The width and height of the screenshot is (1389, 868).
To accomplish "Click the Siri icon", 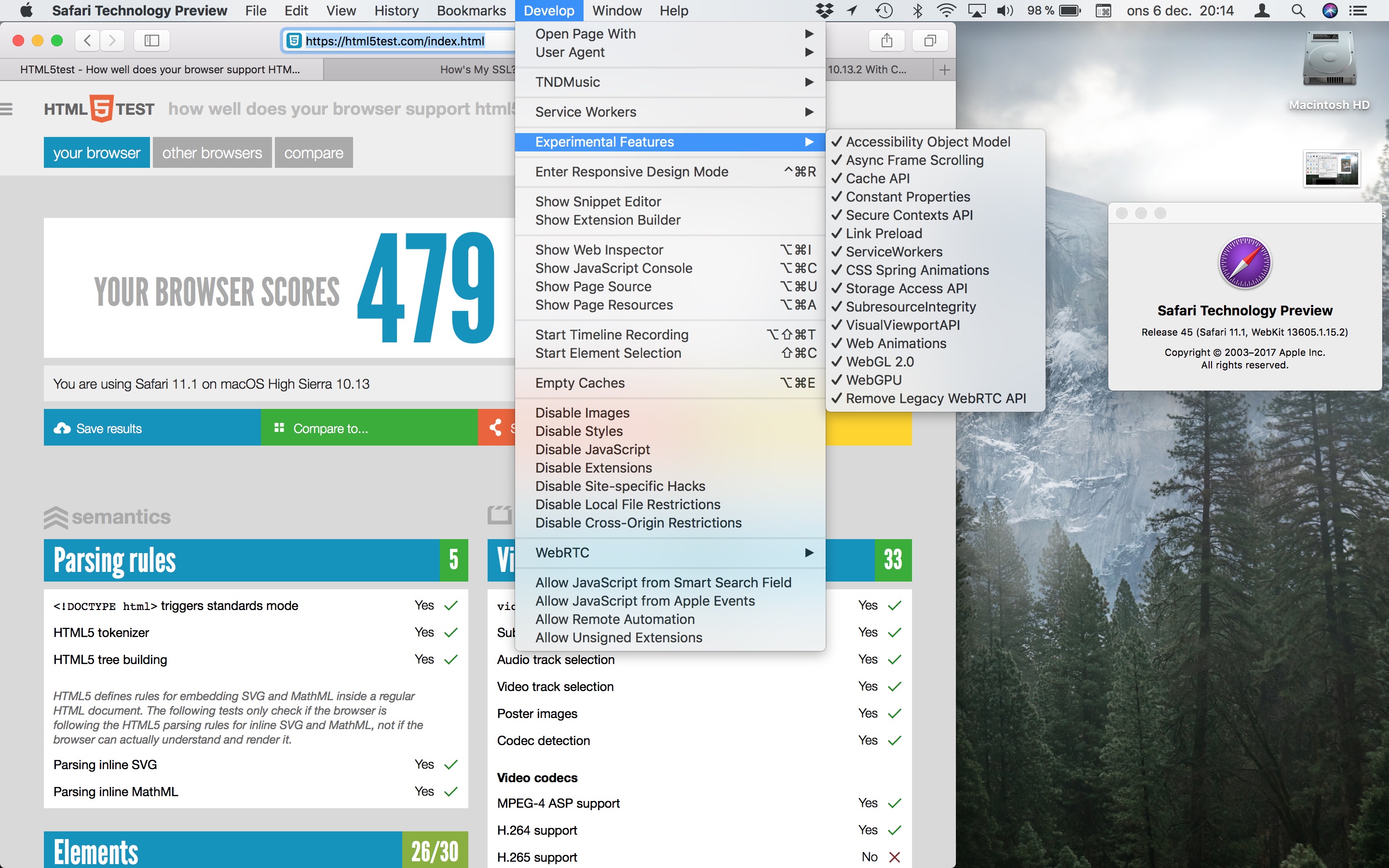I will pos(1329,10).
